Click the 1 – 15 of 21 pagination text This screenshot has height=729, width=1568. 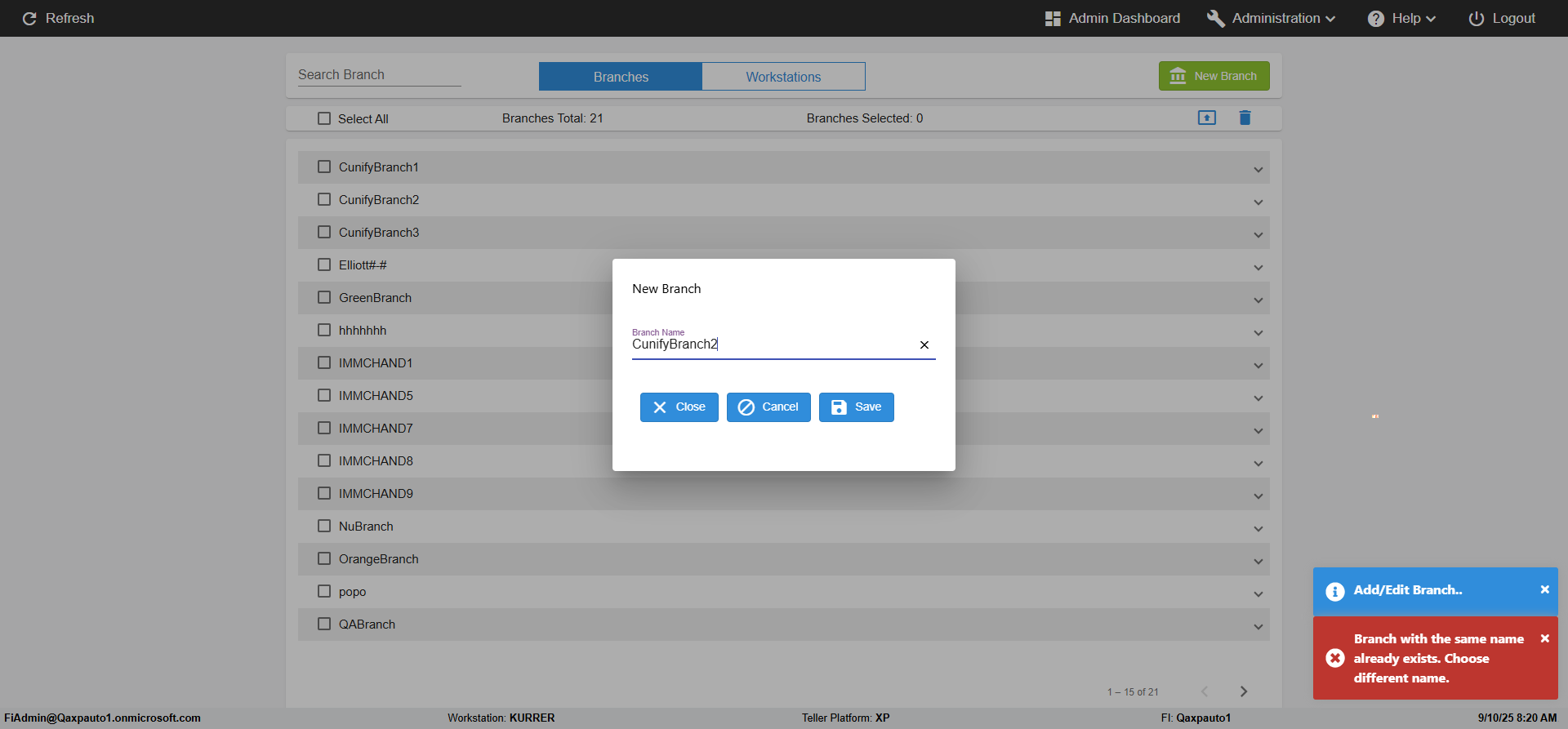pos(1133,692)
